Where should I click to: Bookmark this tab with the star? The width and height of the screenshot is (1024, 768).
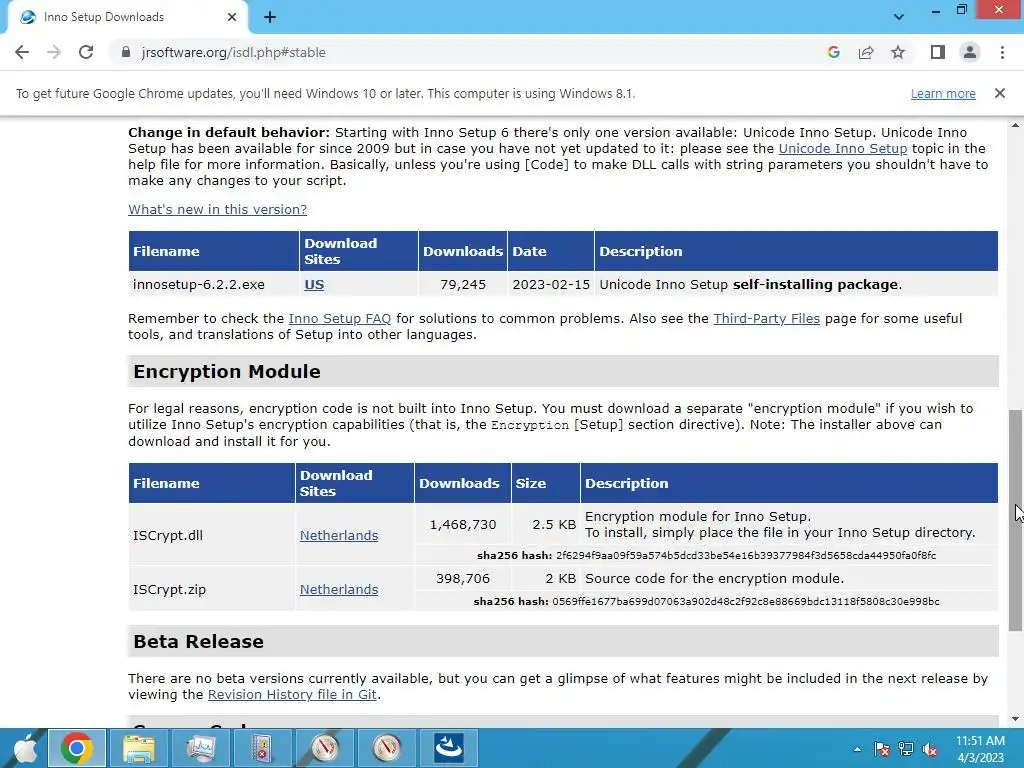tap(898, 52)
